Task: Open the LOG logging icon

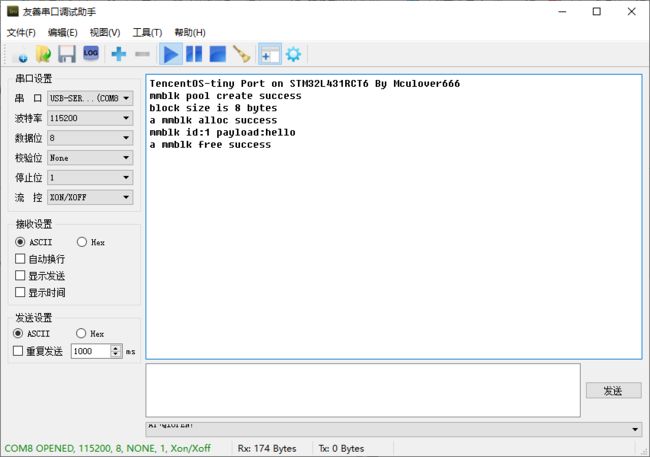Action: 91,53
